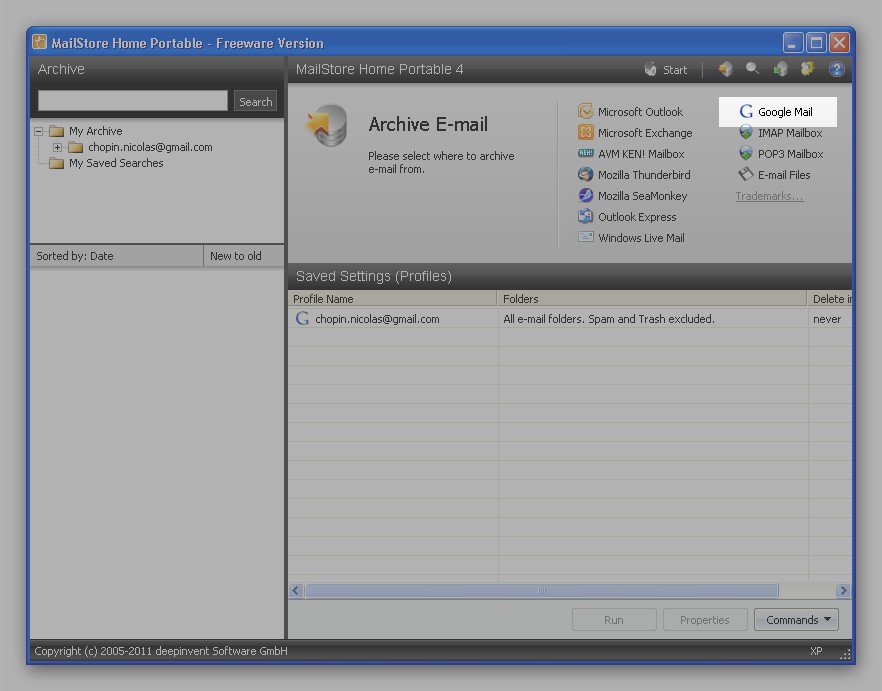Click the horizontal scrollbar thumb in profiles list

point(542,590)
